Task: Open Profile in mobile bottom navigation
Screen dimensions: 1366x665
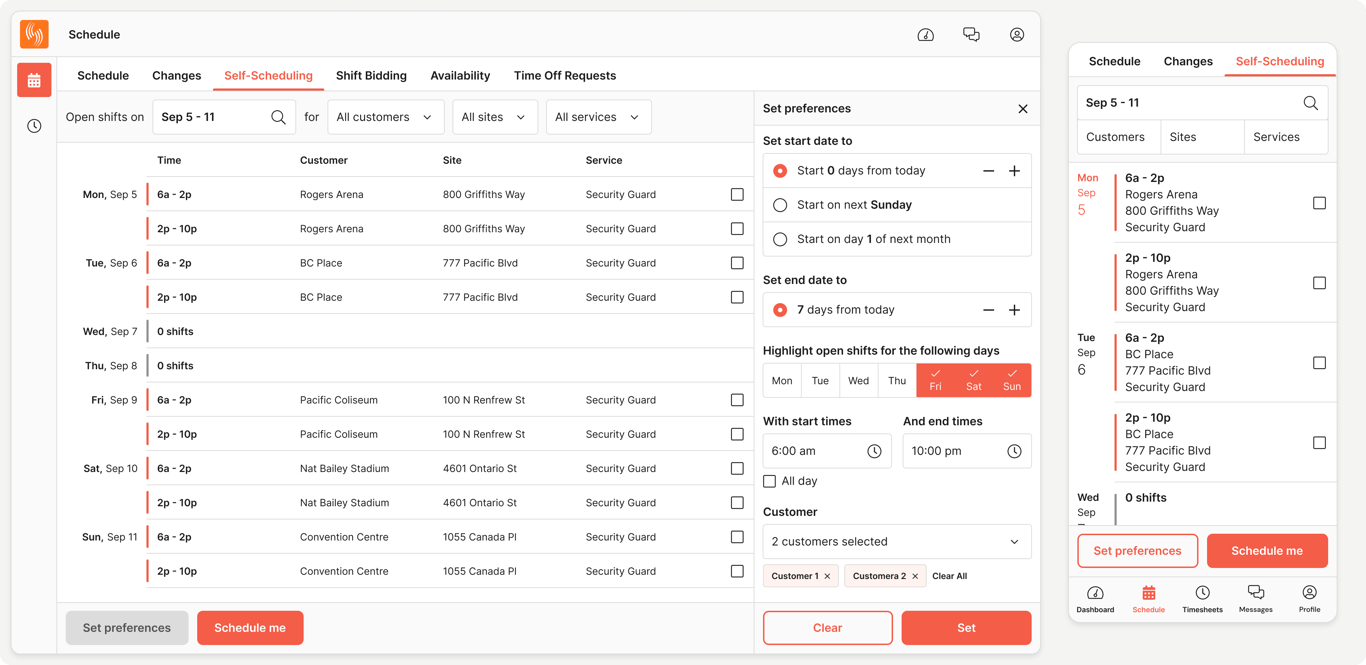Action: [1309, 599]
